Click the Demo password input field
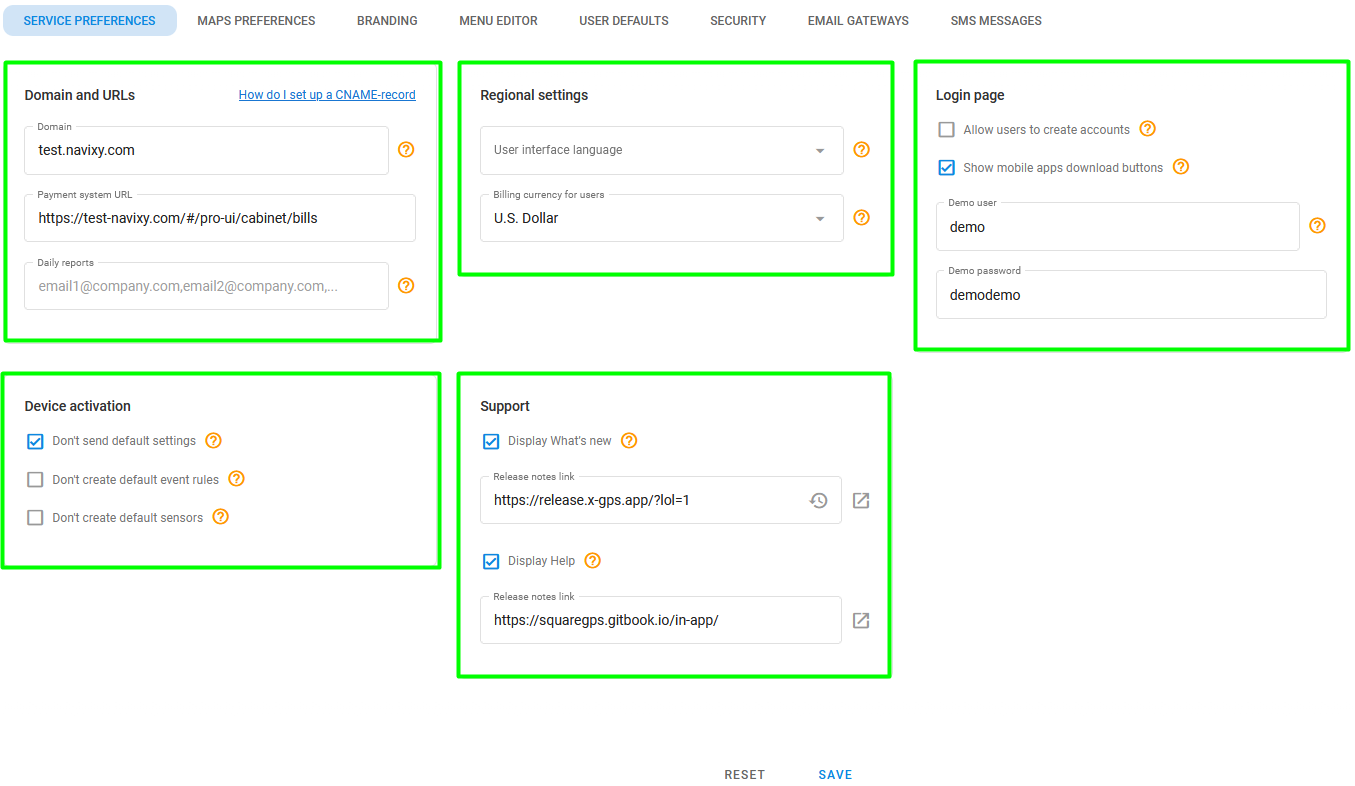Screen dimensions: 1355x786 point(1131,295)
